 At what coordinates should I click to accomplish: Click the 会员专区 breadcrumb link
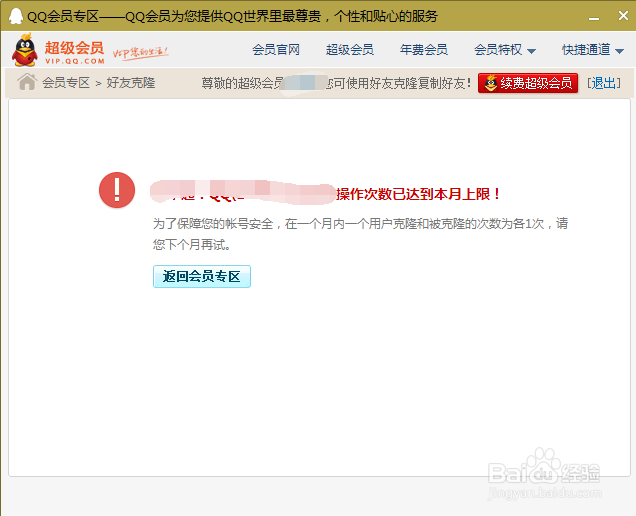click(66, 83)
